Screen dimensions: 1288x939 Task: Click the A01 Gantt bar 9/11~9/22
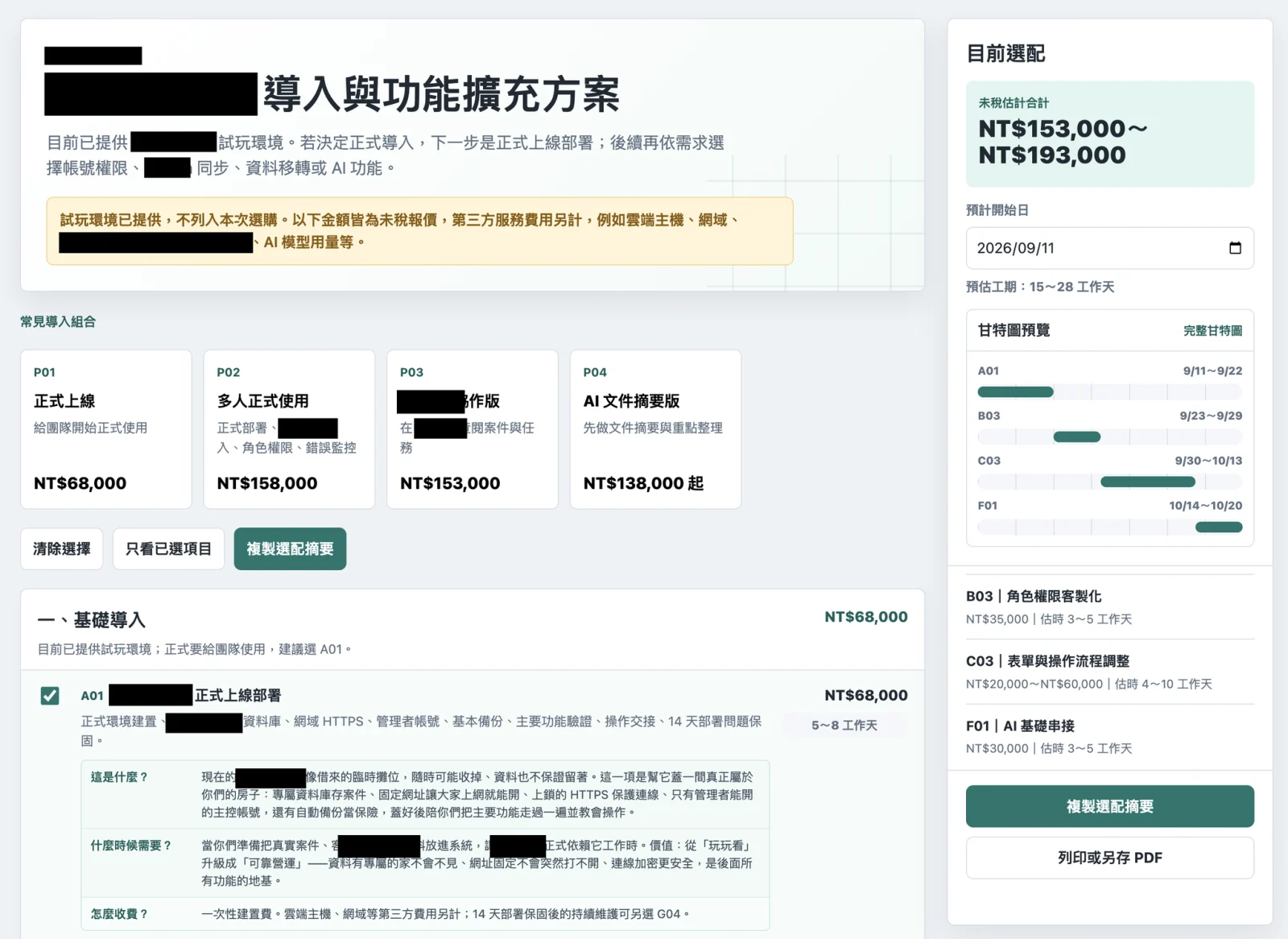tap(1015, 392)
